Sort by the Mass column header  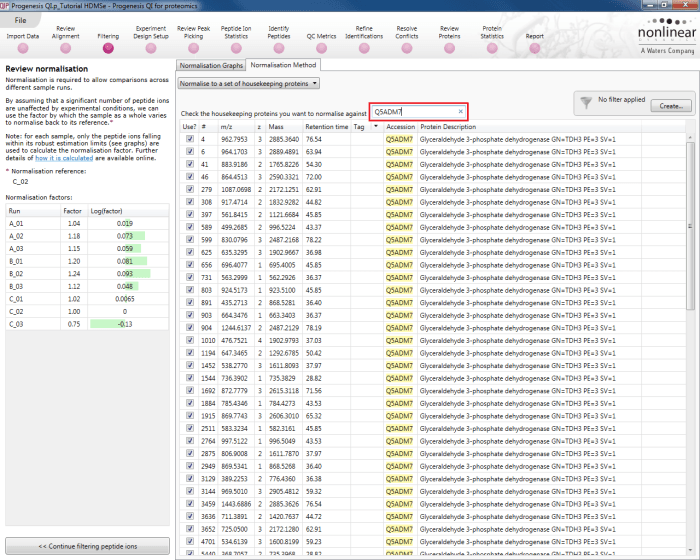pos(284,127)
